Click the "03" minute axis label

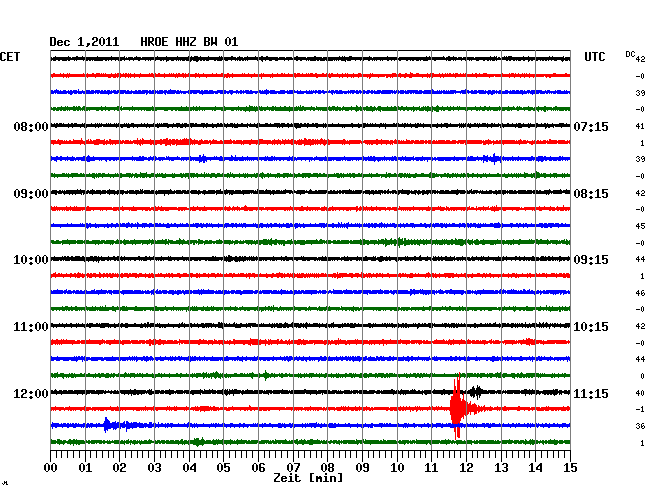154,468
